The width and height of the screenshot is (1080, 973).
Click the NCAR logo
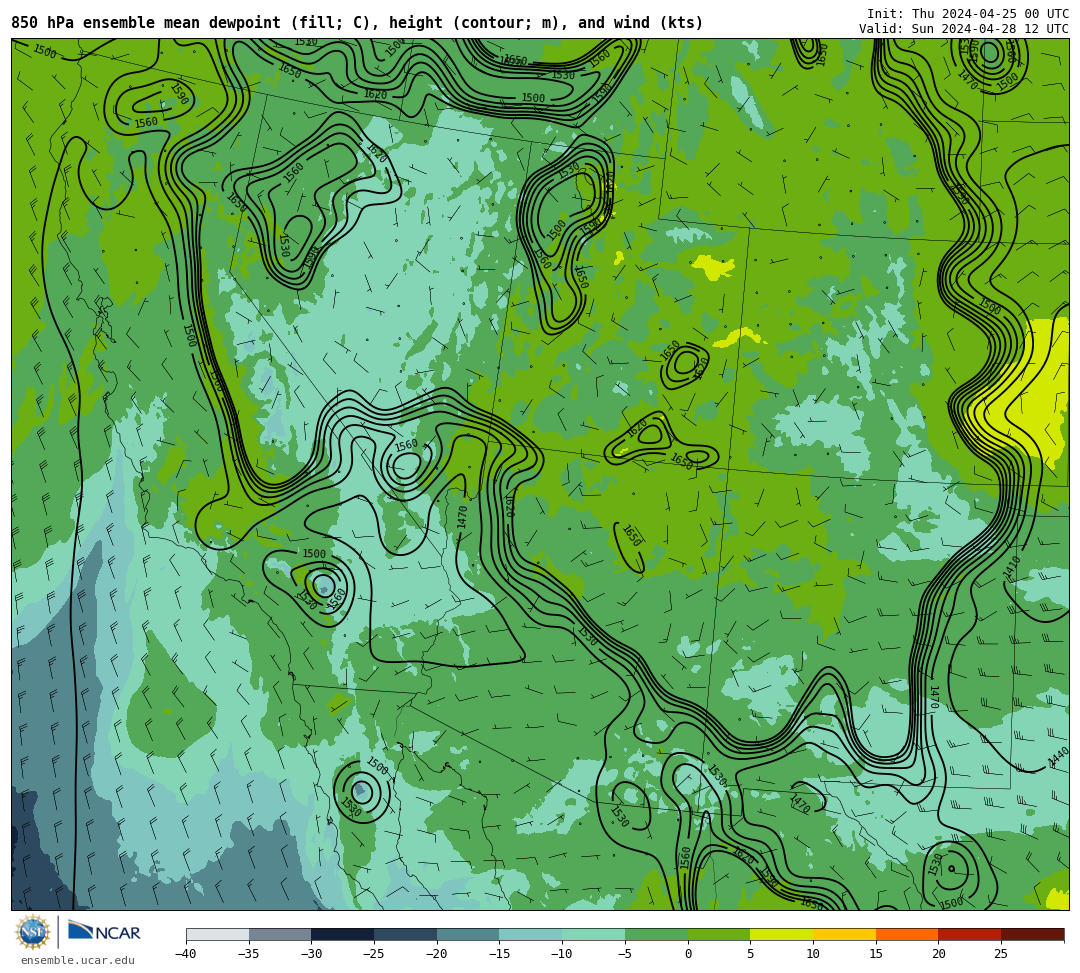pyautogui.click(x=104, y=932)
